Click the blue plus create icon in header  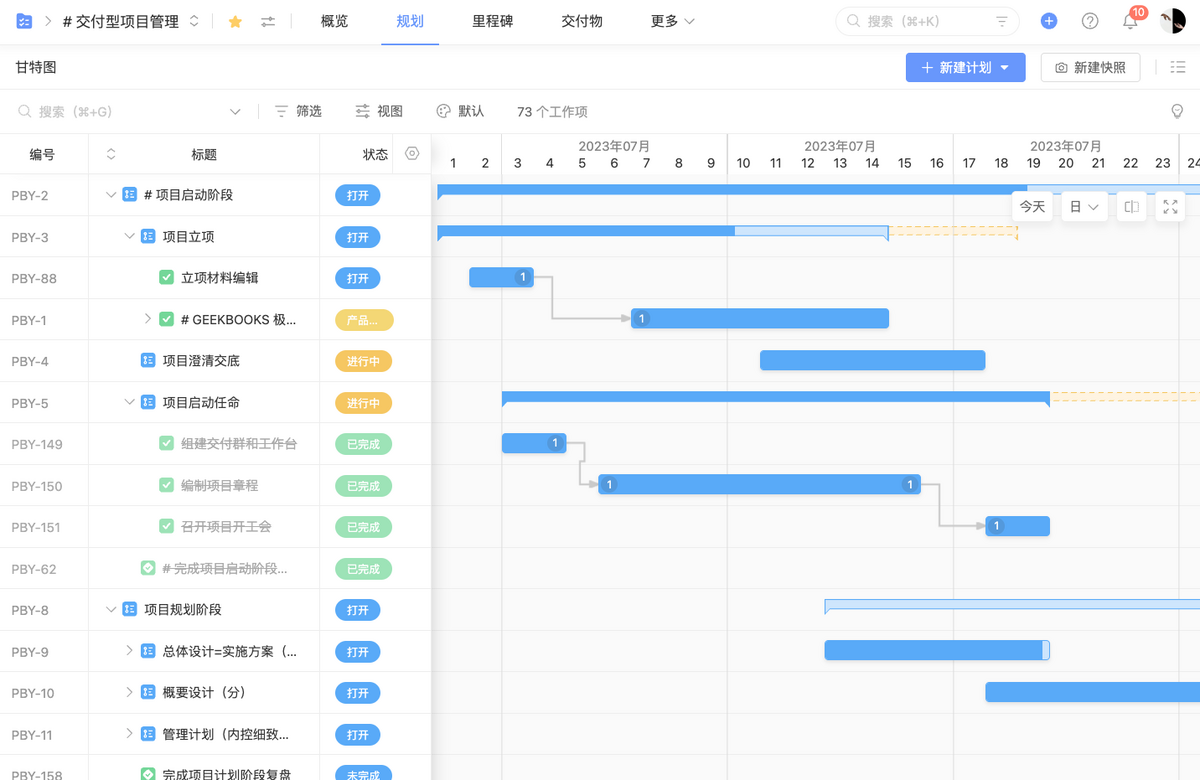[1048, 20]
